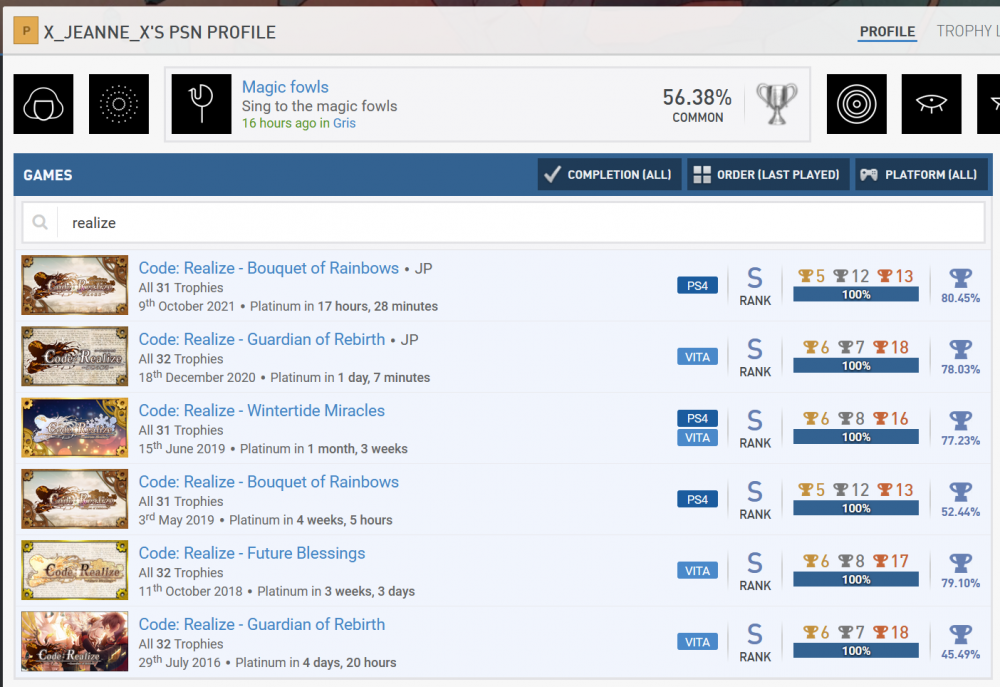
Task: Follow the Gris game link
Action: [344, 123]
